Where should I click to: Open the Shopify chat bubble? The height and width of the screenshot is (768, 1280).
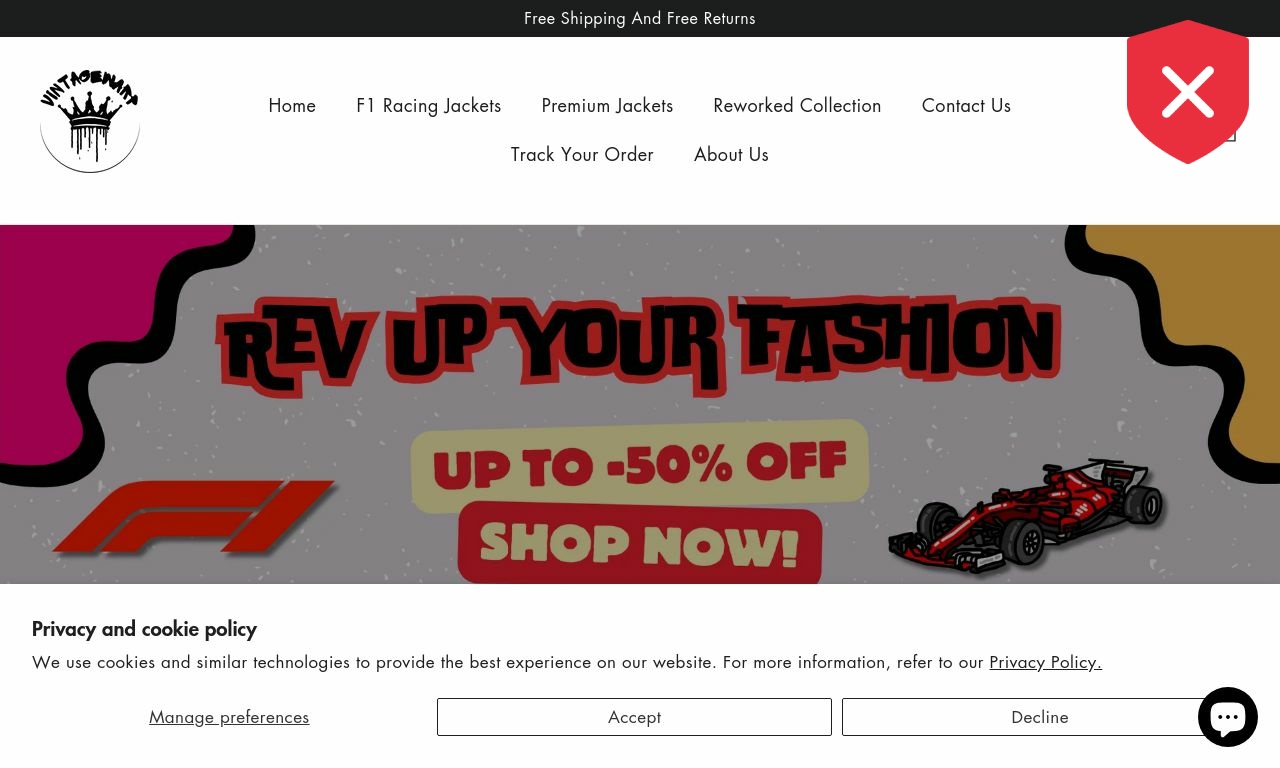pyautogui.click(x=1228, y=717)
